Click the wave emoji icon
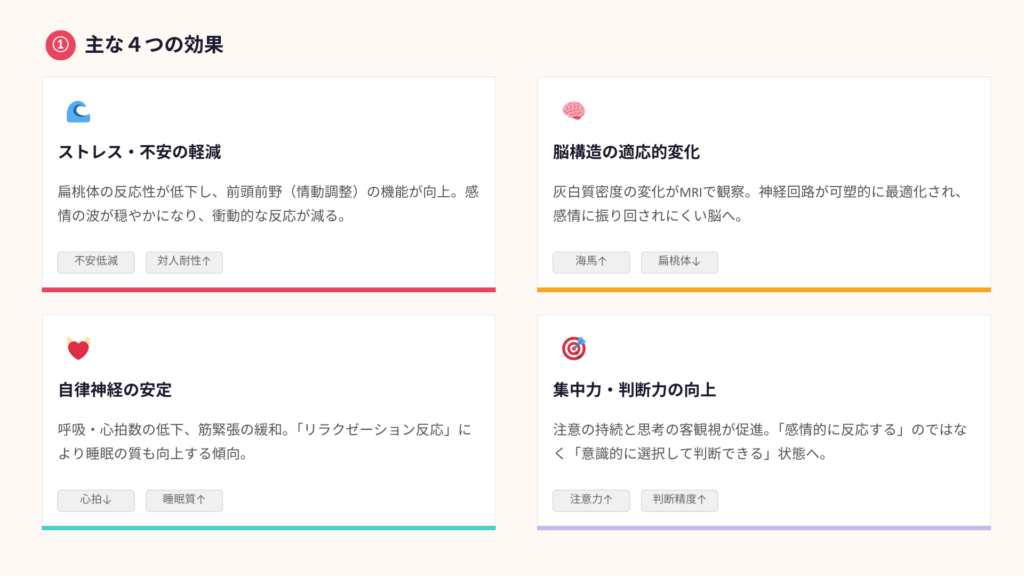 click(x=77, y=111)
